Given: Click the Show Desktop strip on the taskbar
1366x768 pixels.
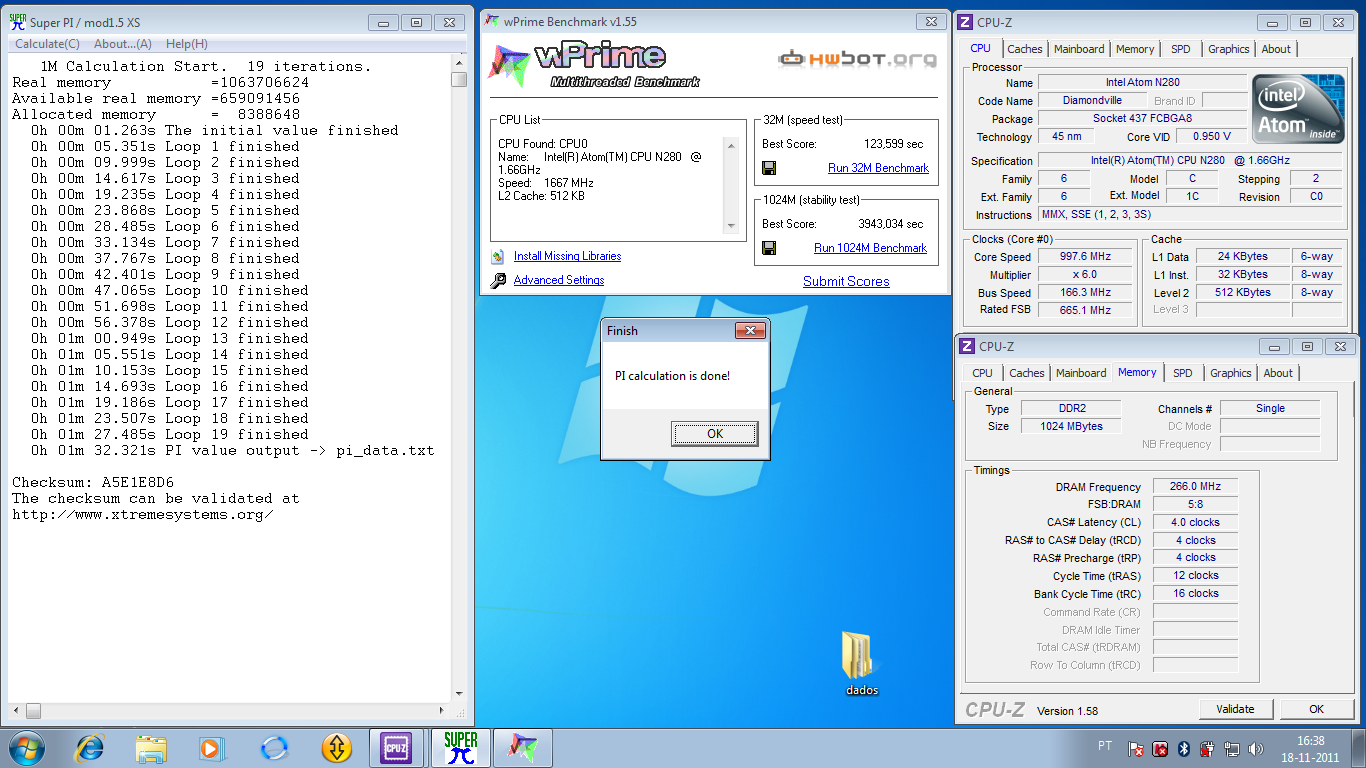Looking at the screenshot, I should [x=1359, y=748].
